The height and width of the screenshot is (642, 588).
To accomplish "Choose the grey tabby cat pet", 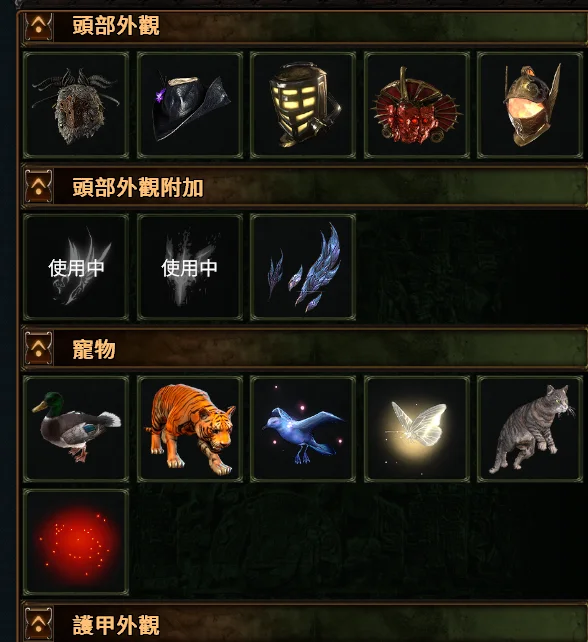I will (530, 429).
